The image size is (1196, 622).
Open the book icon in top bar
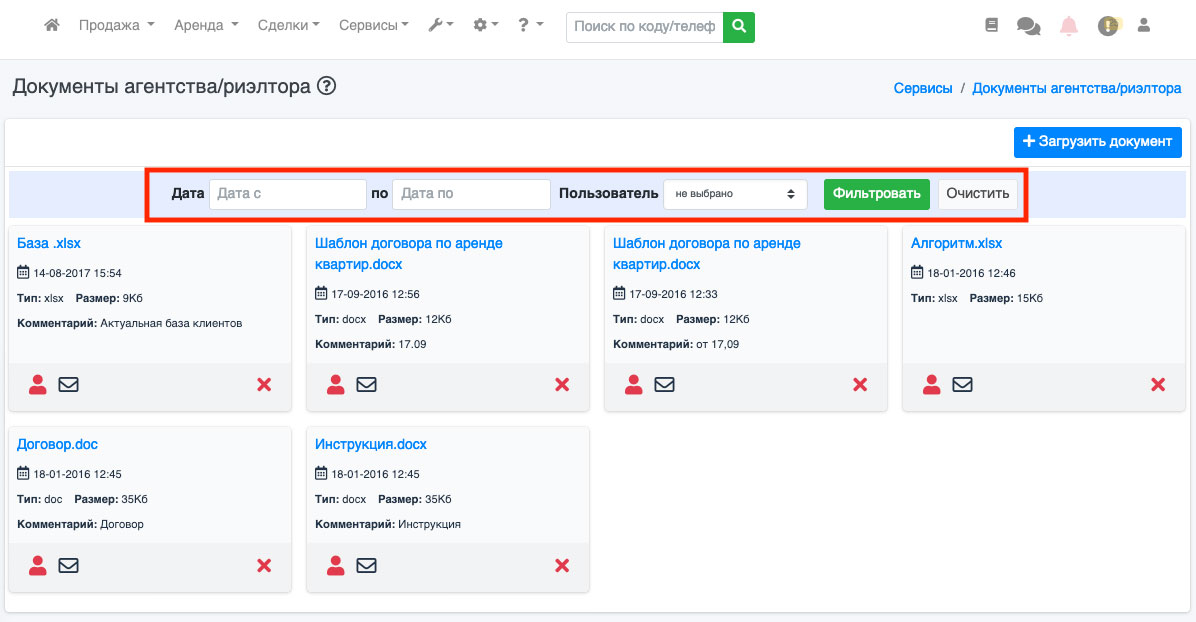pos(991,26)
